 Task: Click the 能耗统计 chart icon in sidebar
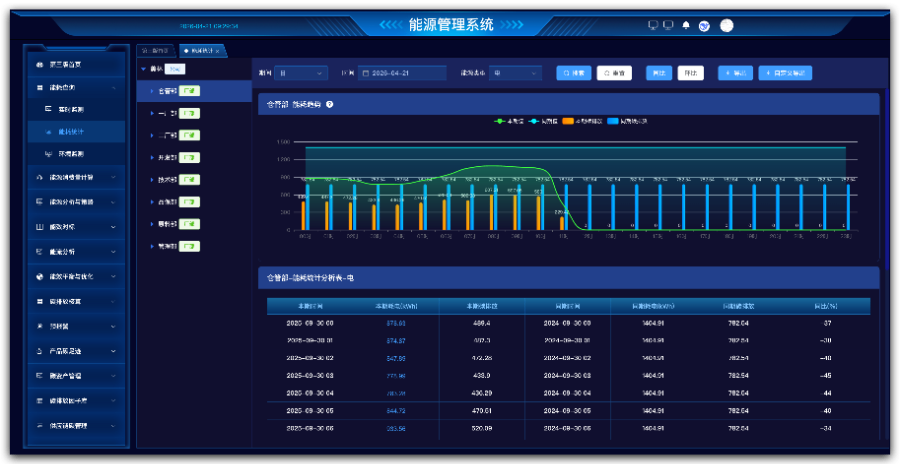coord(49,132)
